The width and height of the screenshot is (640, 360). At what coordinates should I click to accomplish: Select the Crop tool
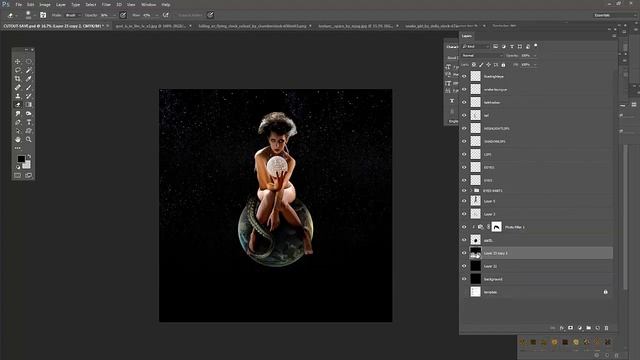pos(18,79)
